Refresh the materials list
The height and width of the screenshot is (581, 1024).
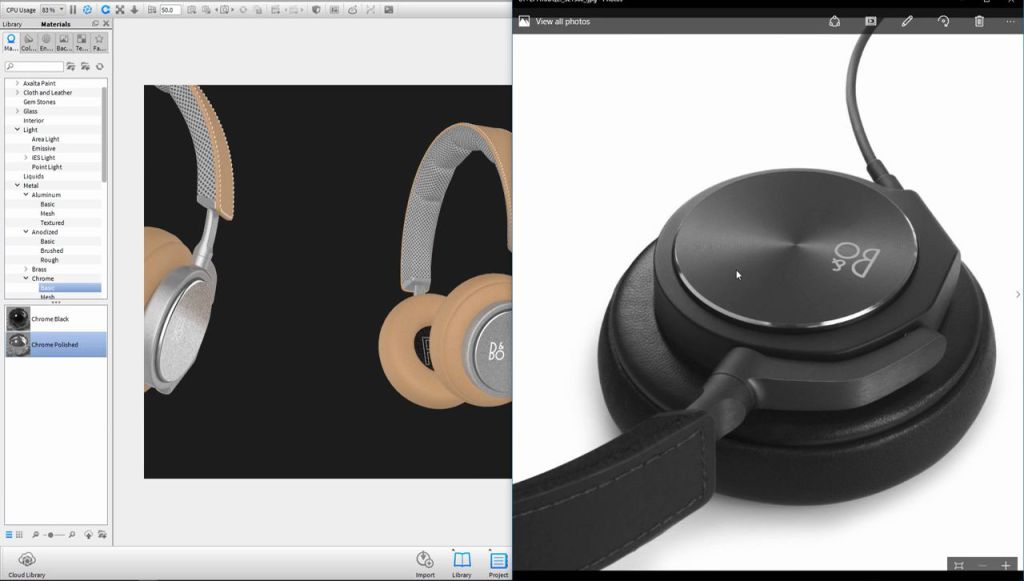pyautogui.click(x=100, y=66)
